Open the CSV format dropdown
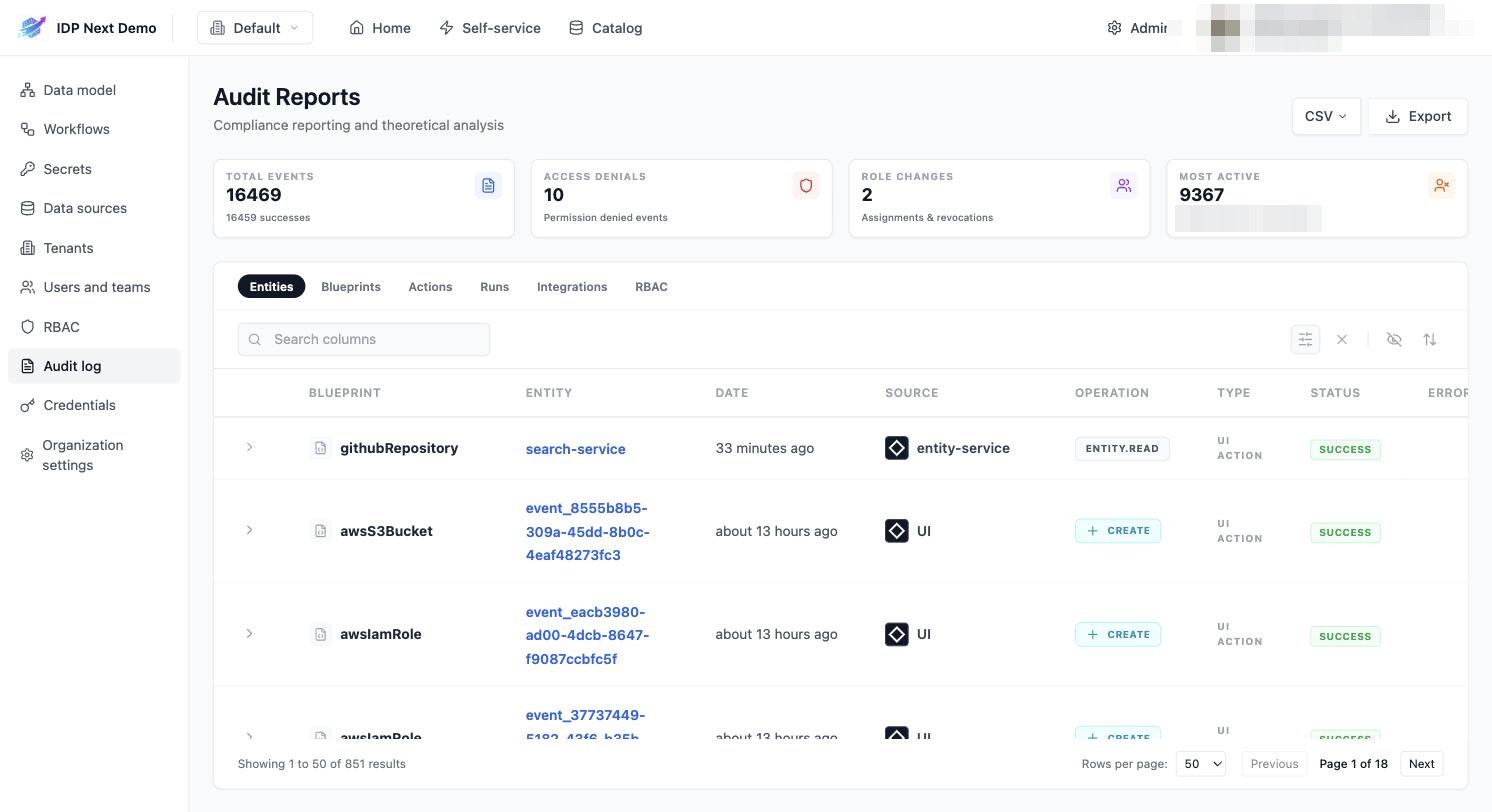The width and height of the screenshot is (1492, 812). (x=1326, y=116)
